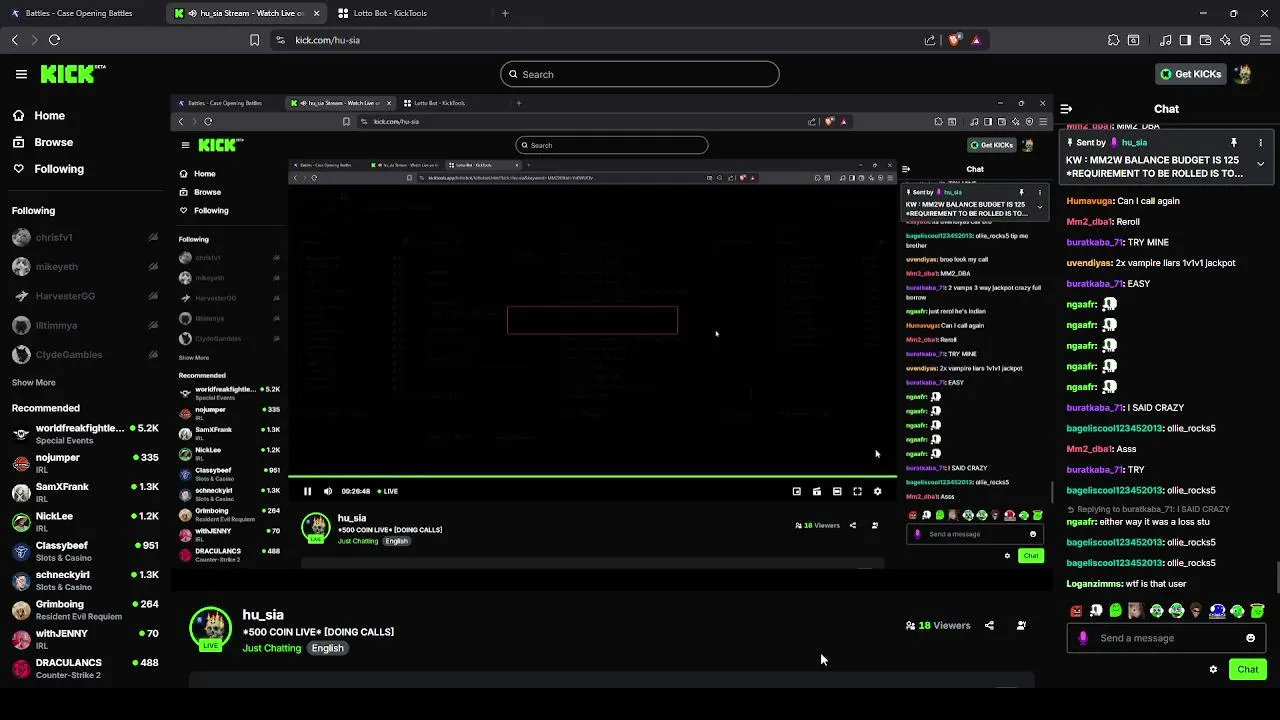This screenshot has width=1280, height=720.
Task: Open the Kick hamburger sidebar menu
Action: pos(21,74)
